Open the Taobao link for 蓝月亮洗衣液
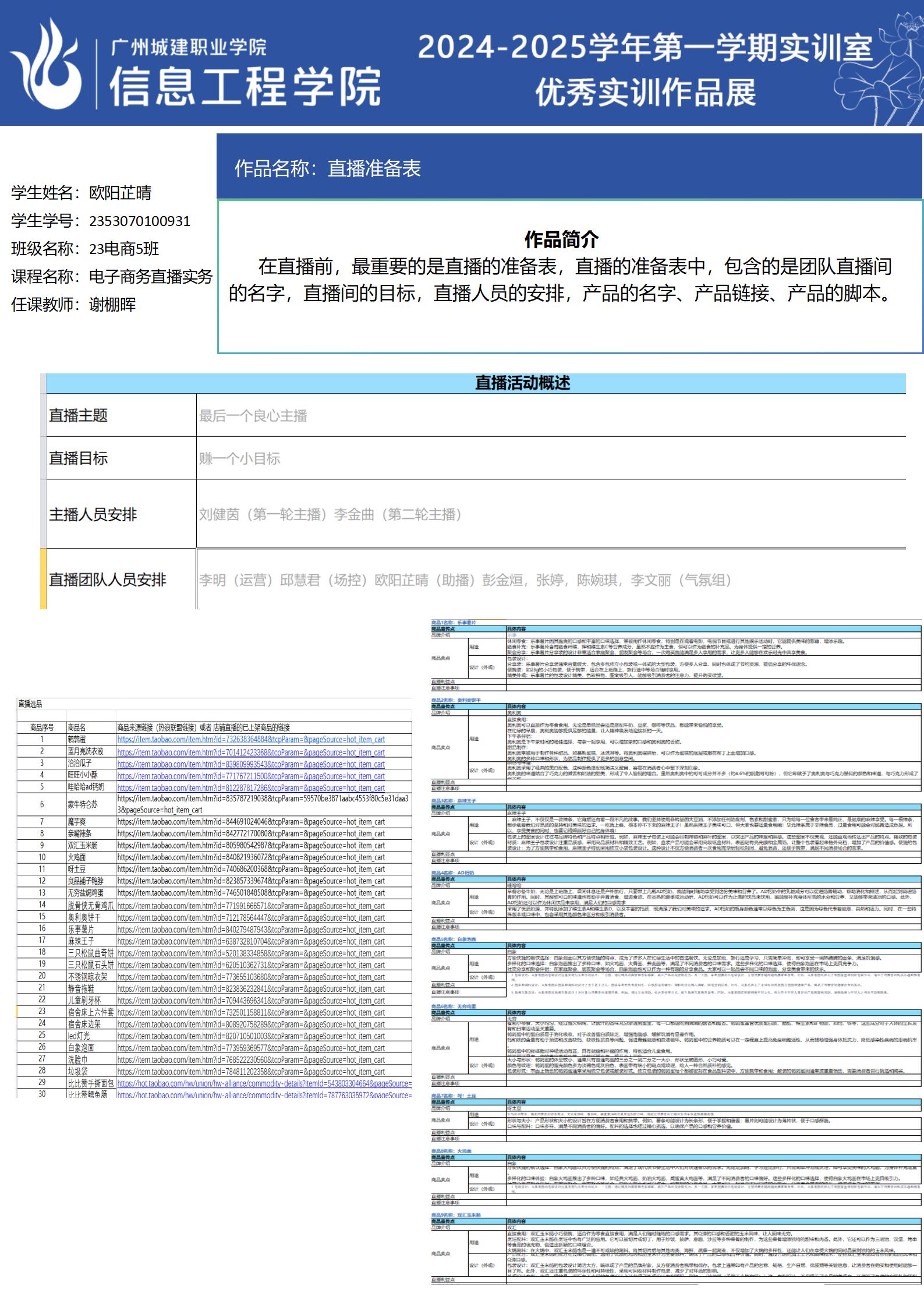The width and height of the screenshot is (924, 1307). tap(250, 752)
